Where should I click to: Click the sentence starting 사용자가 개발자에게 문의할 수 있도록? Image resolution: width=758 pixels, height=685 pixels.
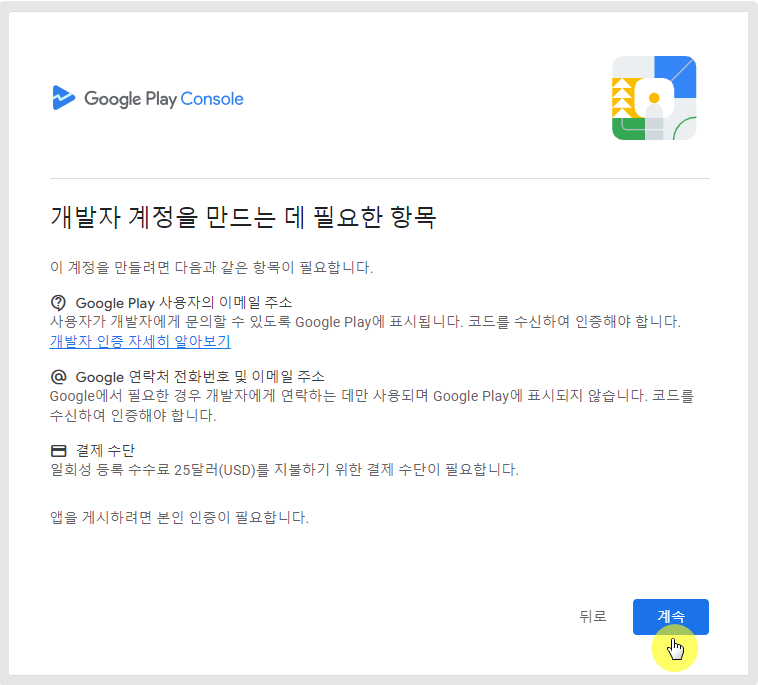365,322
